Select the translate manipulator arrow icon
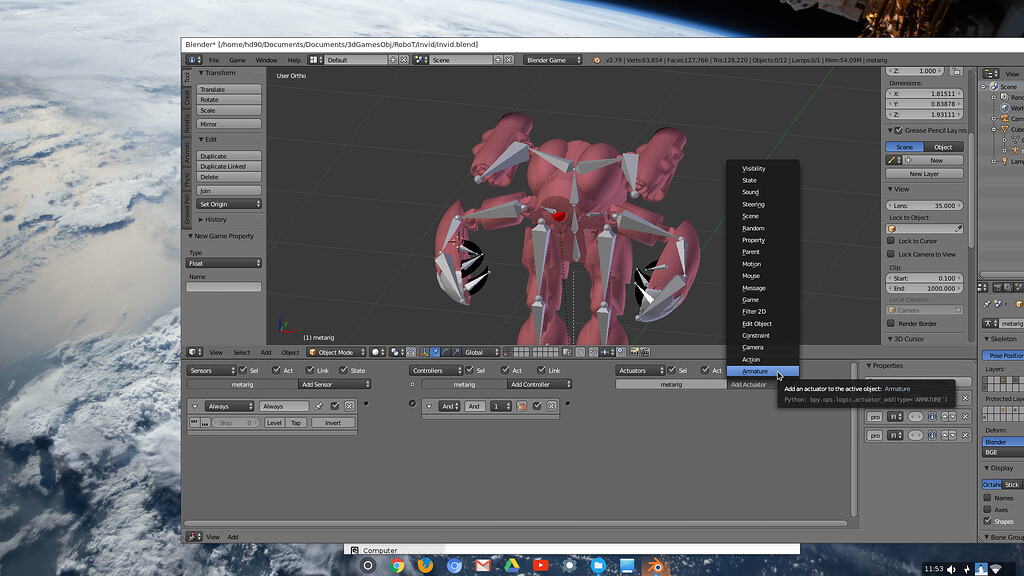The height and width of the screenshot is (576, 1024). 435,352
